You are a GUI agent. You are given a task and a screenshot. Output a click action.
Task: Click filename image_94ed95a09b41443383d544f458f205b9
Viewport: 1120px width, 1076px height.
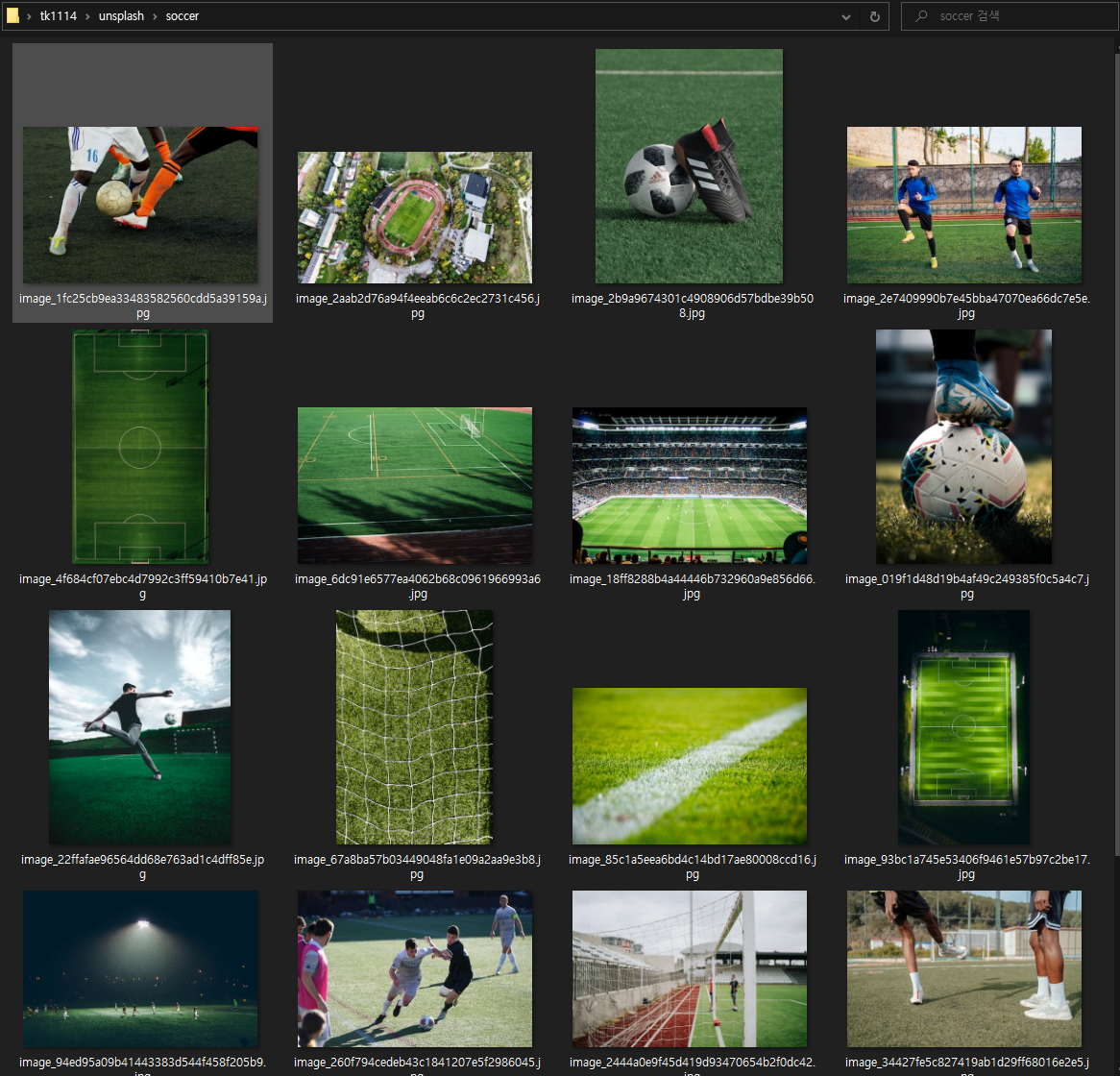(x=143, y=1064)
